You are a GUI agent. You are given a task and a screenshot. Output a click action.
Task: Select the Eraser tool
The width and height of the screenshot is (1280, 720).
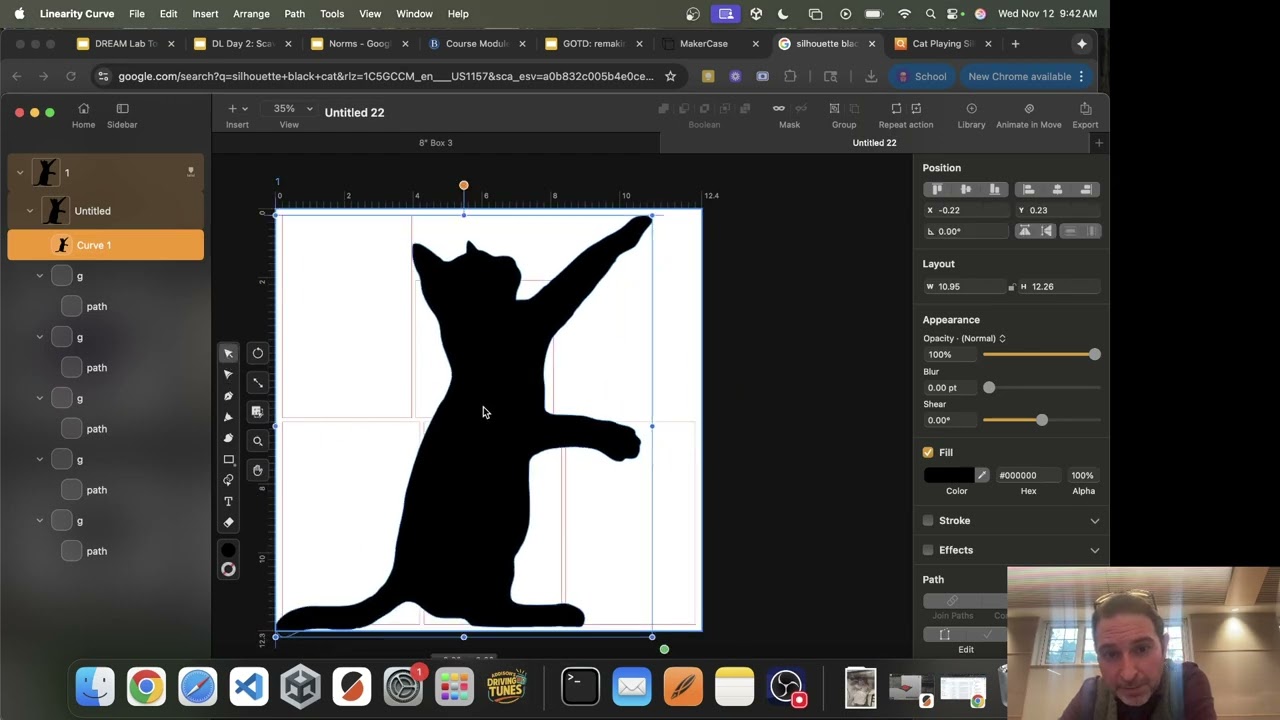[x=228, y=522]
